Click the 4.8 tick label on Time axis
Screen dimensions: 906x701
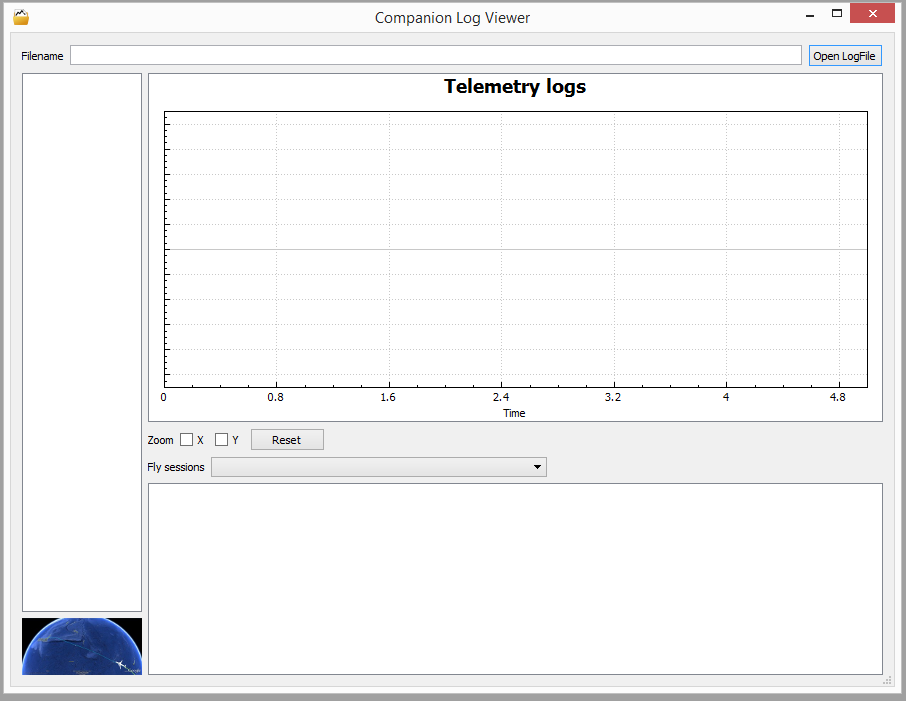(x=838, y=397)
